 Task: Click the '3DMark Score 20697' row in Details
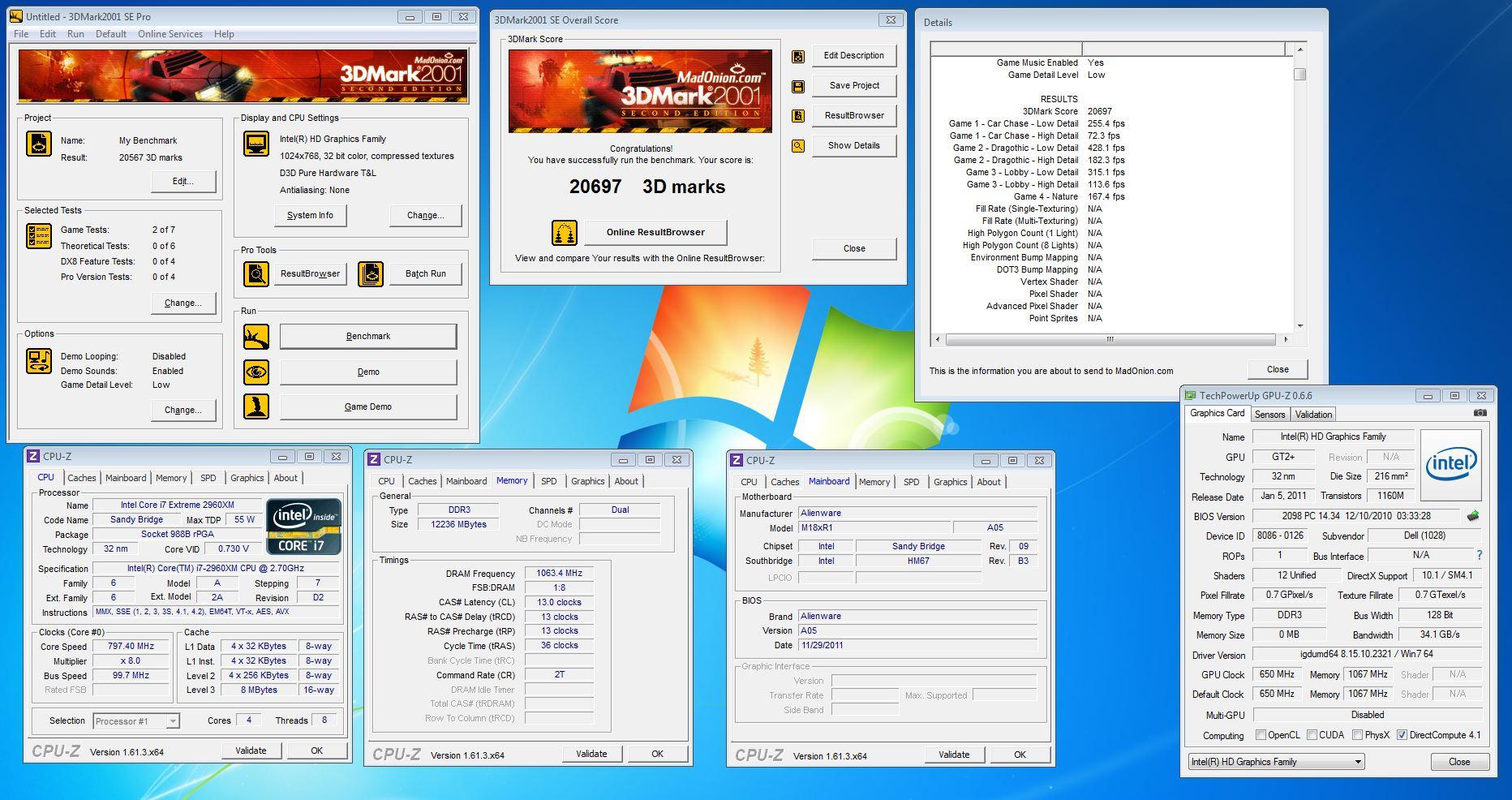[x=1066, y=111]
